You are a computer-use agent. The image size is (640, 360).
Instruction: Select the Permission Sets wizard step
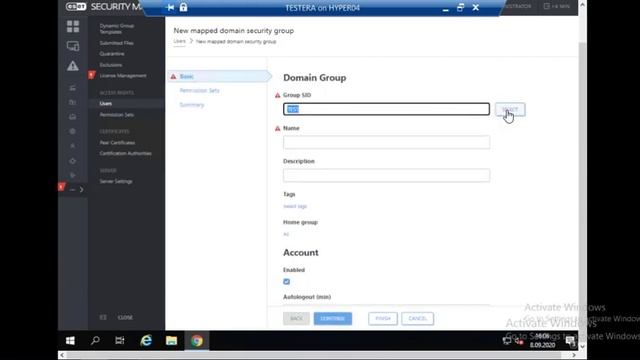click(200, 91)
